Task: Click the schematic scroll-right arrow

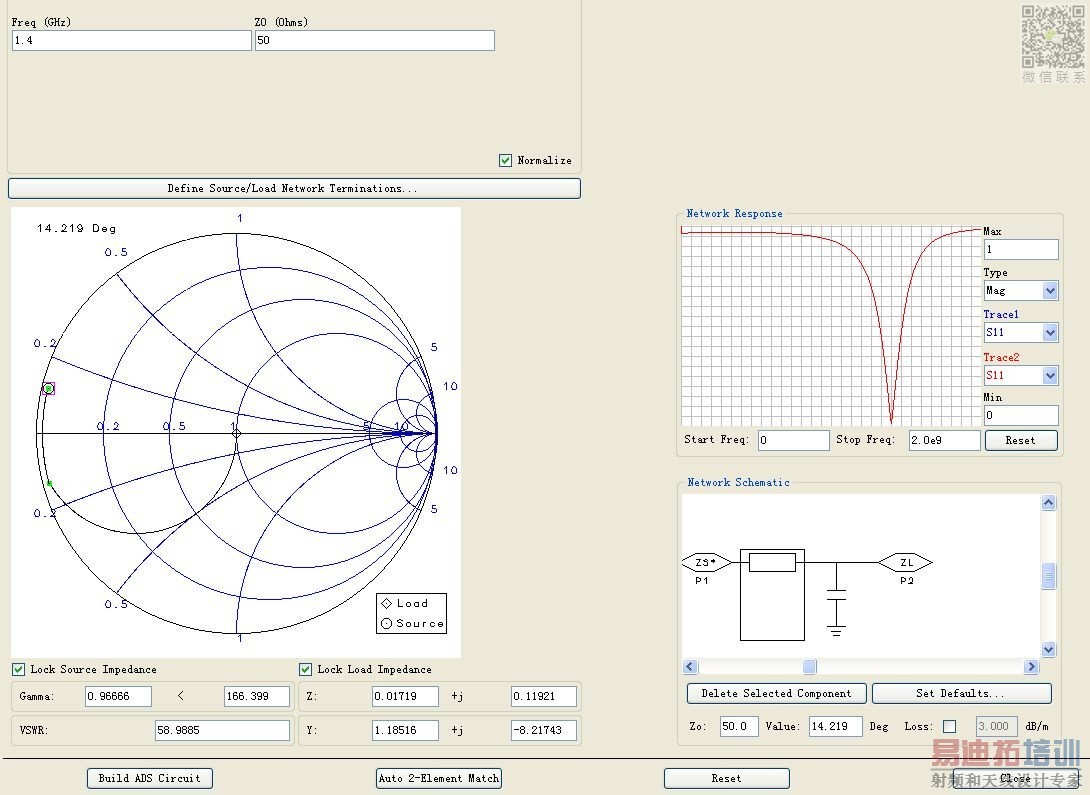Action: point(1031,667)
